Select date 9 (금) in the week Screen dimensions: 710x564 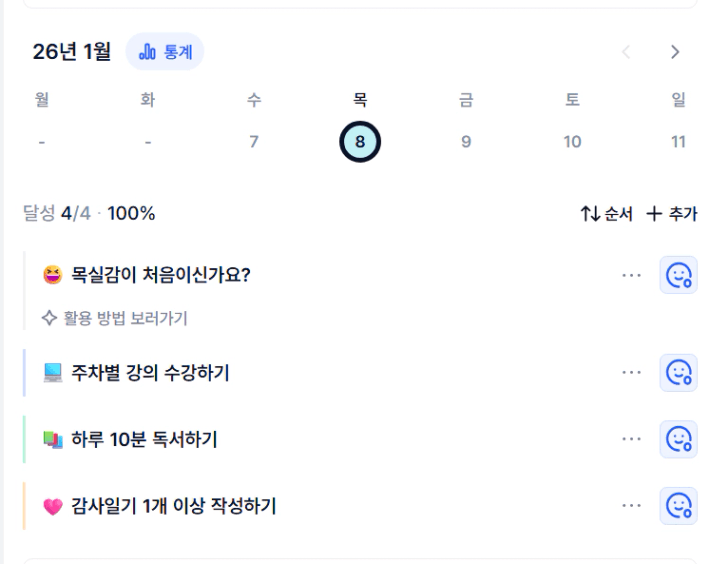tap(466, 142)
